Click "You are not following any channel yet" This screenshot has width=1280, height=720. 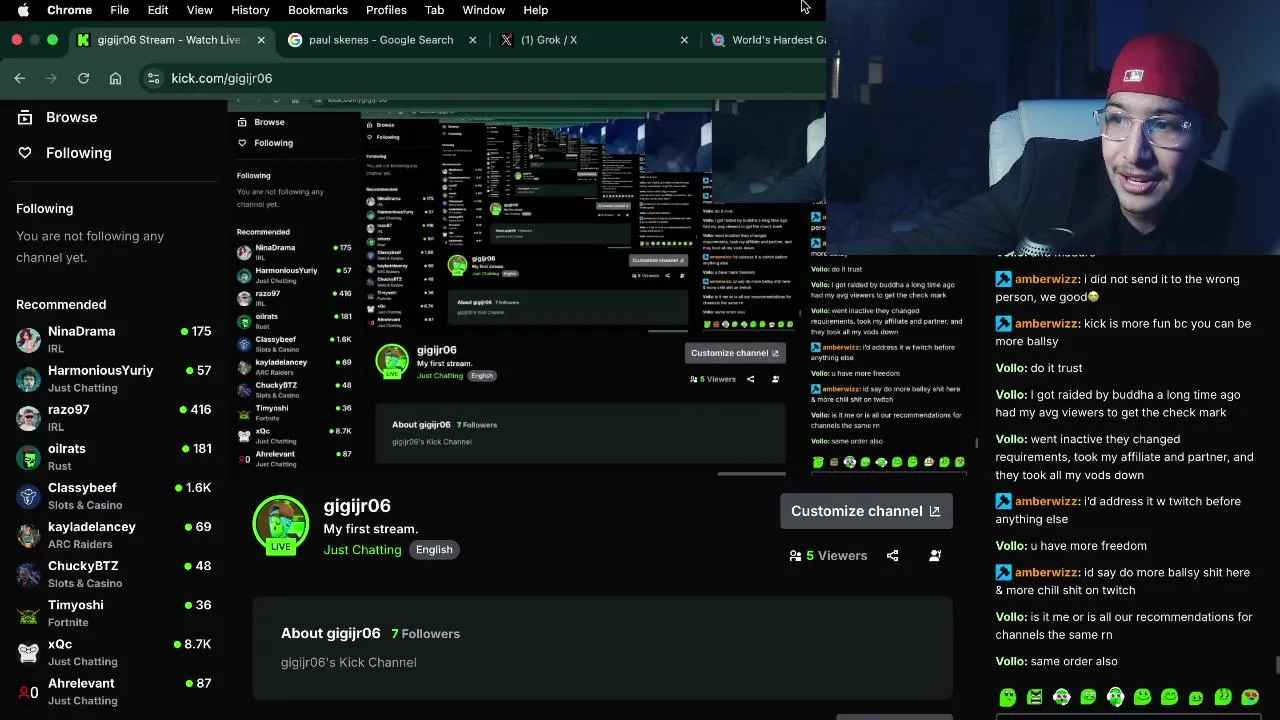(90, 247)
